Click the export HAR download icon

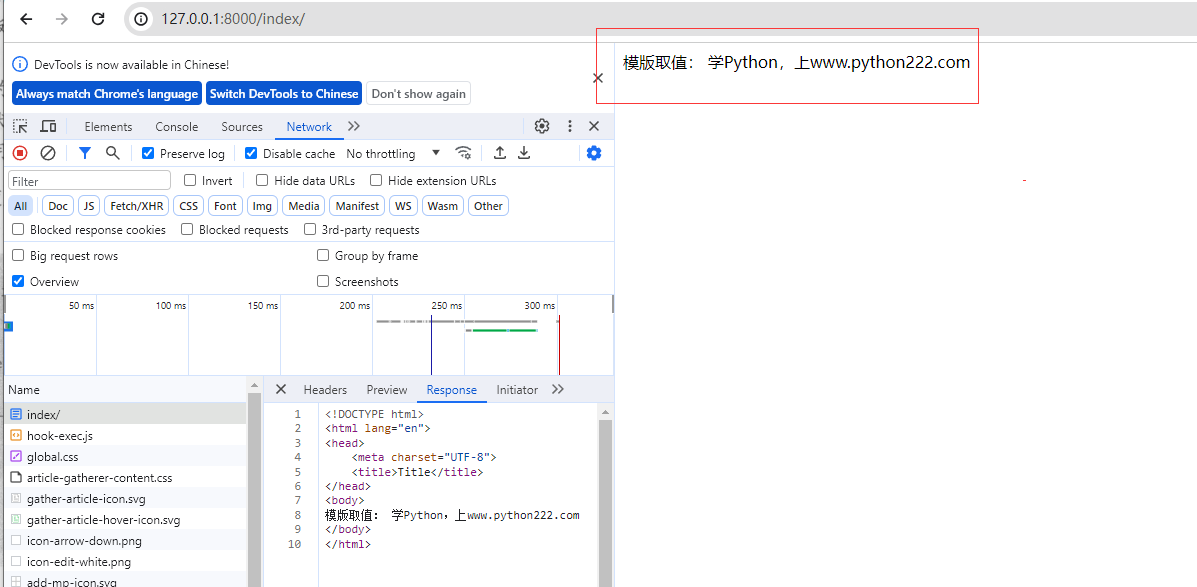pos(524,153)
